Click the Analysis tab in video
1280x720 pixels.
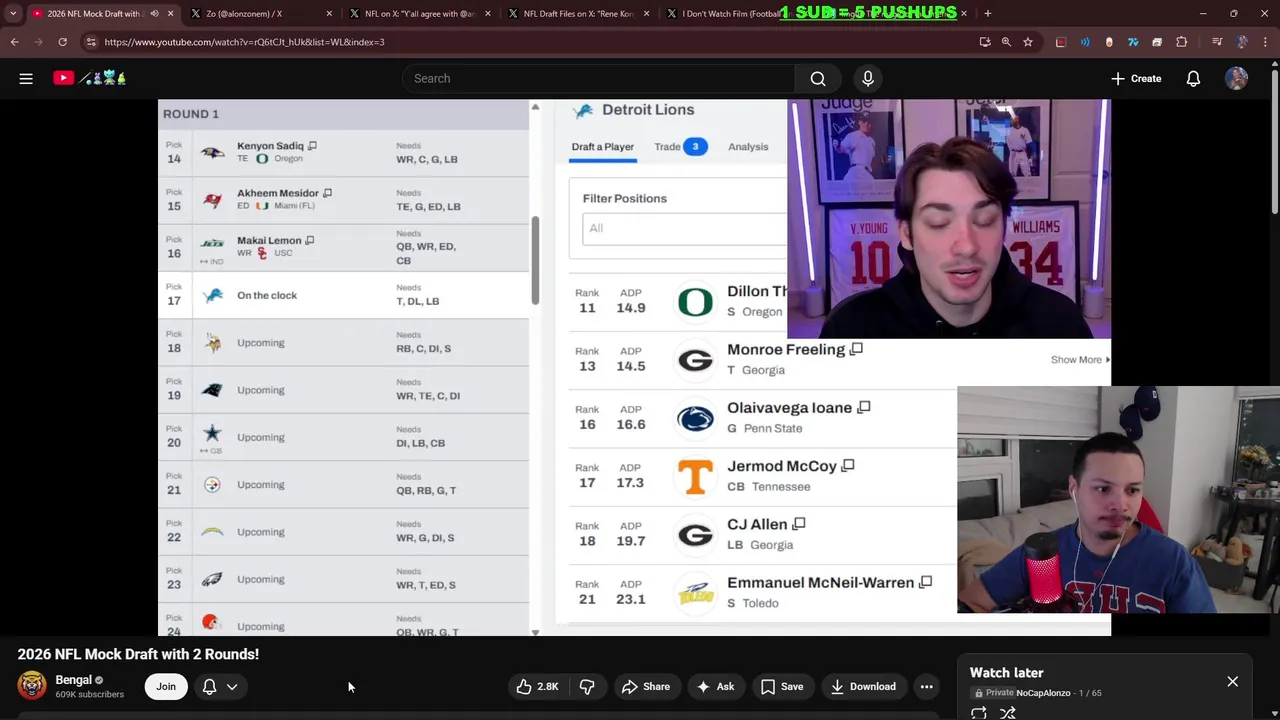tap(748, 147)
